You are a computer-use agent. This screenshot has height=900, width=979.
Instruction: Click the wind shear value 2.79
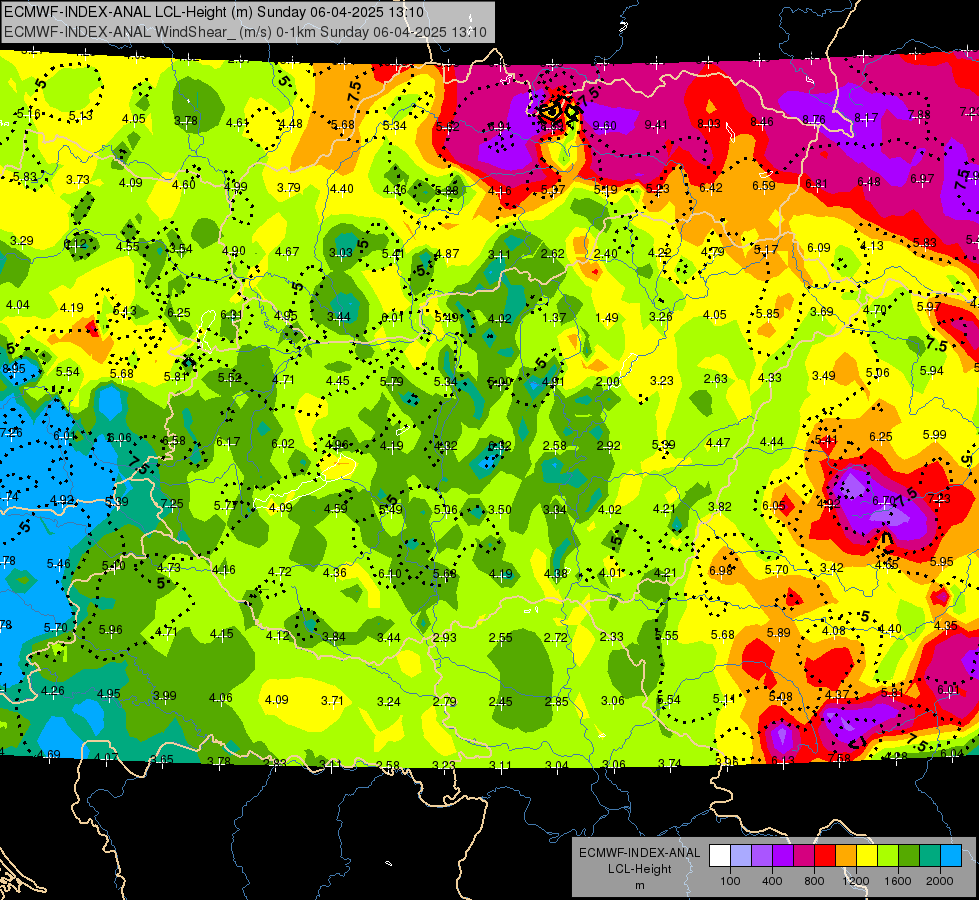445,702
